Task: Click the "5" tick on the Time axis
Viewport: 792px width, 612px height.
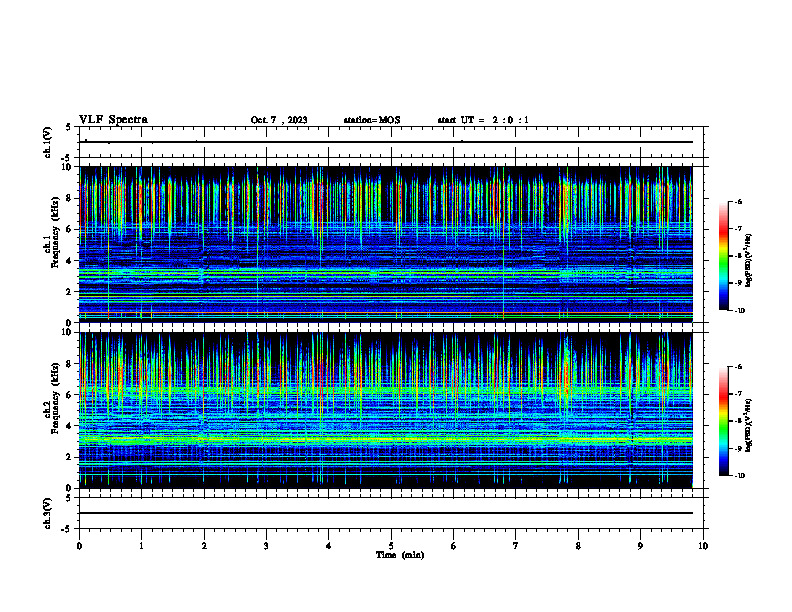Action: [x=391, y=546]
